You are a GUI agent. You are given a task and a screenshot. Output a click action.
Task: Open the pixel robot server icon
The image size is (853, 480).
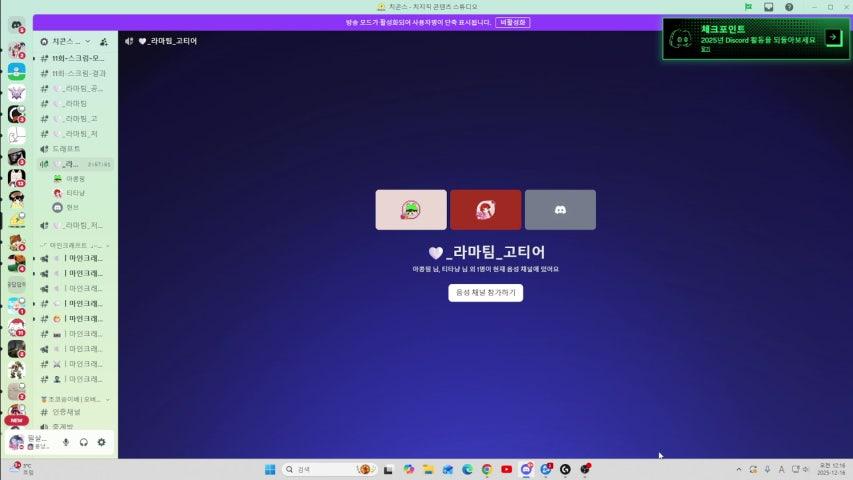pyautogui.click(x=16, y=370)
